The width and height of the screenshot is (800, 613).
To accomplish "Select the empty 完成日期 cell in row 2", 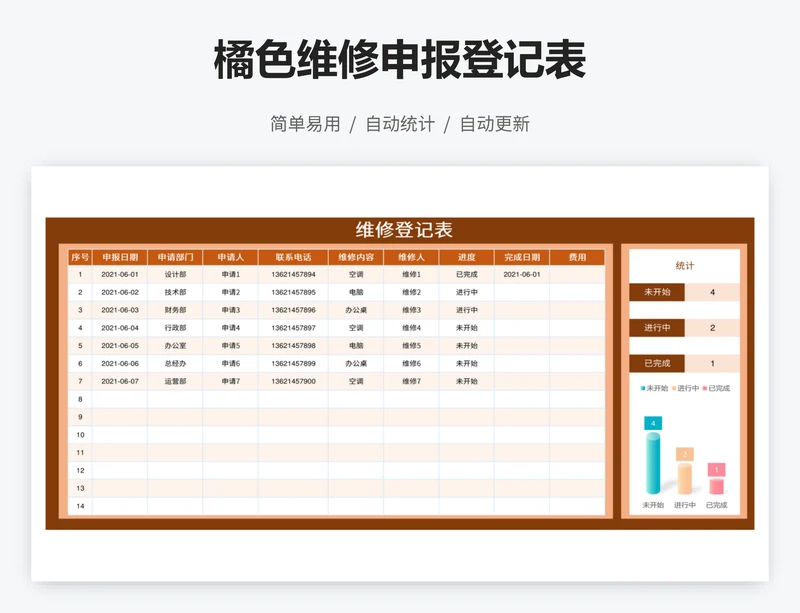I will click(x=521, y=292).
